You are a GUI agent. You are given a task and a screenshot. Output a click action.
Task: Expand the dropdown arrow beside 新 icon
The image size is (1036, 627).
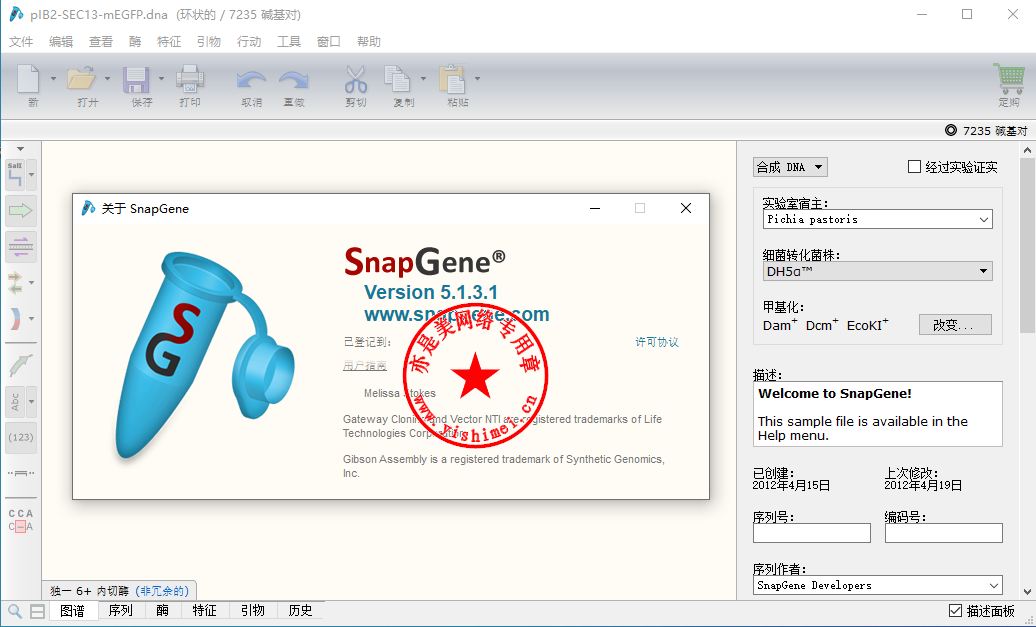pyautogui.click(x=54, y=79)
